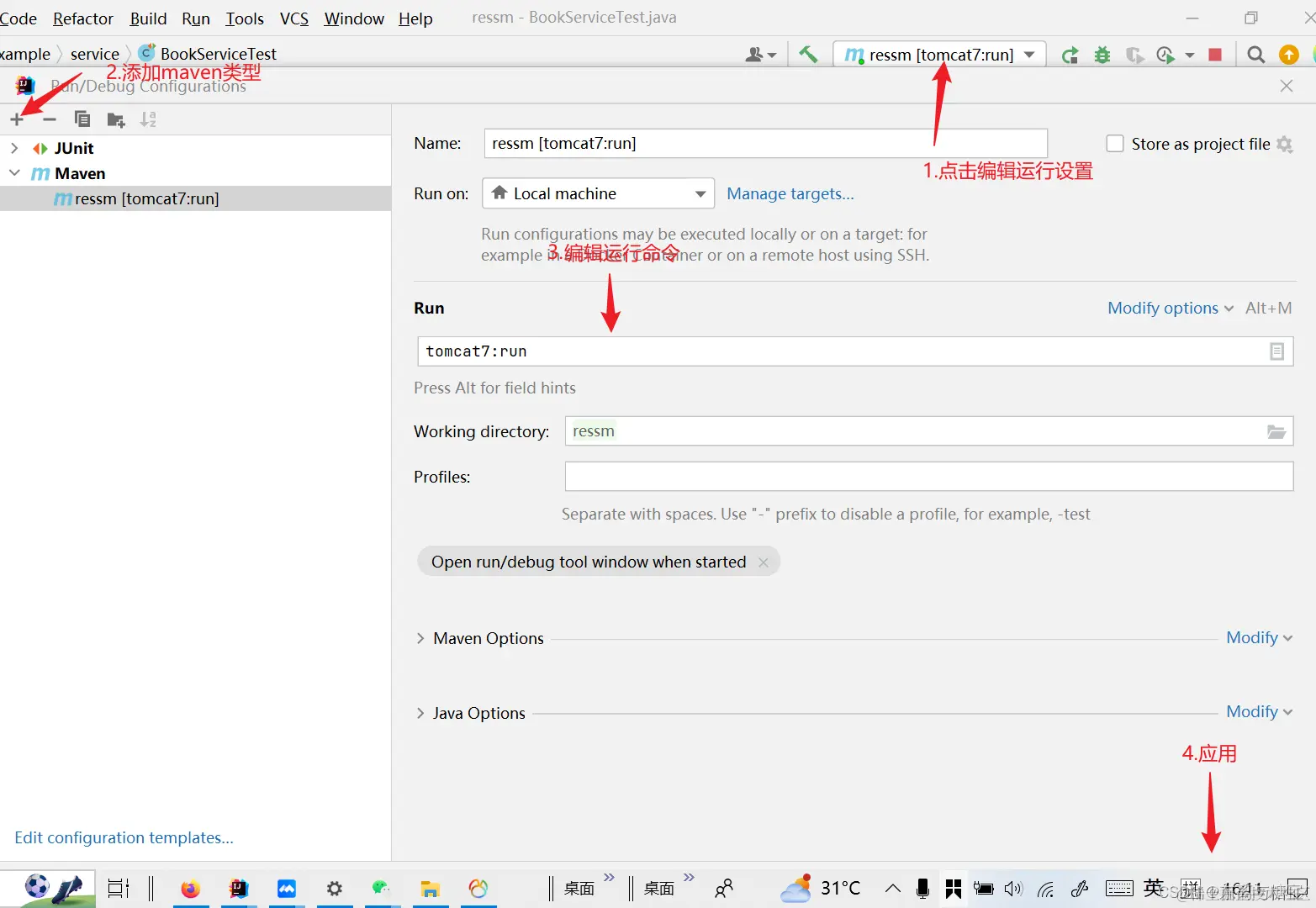Open File Explorer from the taskbar
This screenshot has height=908, width=1316.
(x=430, y=889)
